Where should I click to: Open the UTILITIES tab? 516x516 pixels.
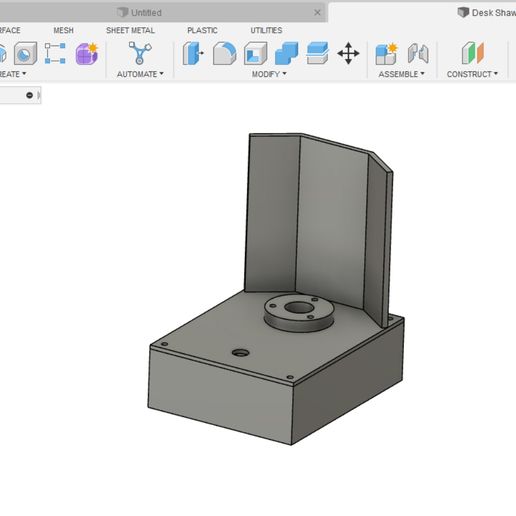266,30
